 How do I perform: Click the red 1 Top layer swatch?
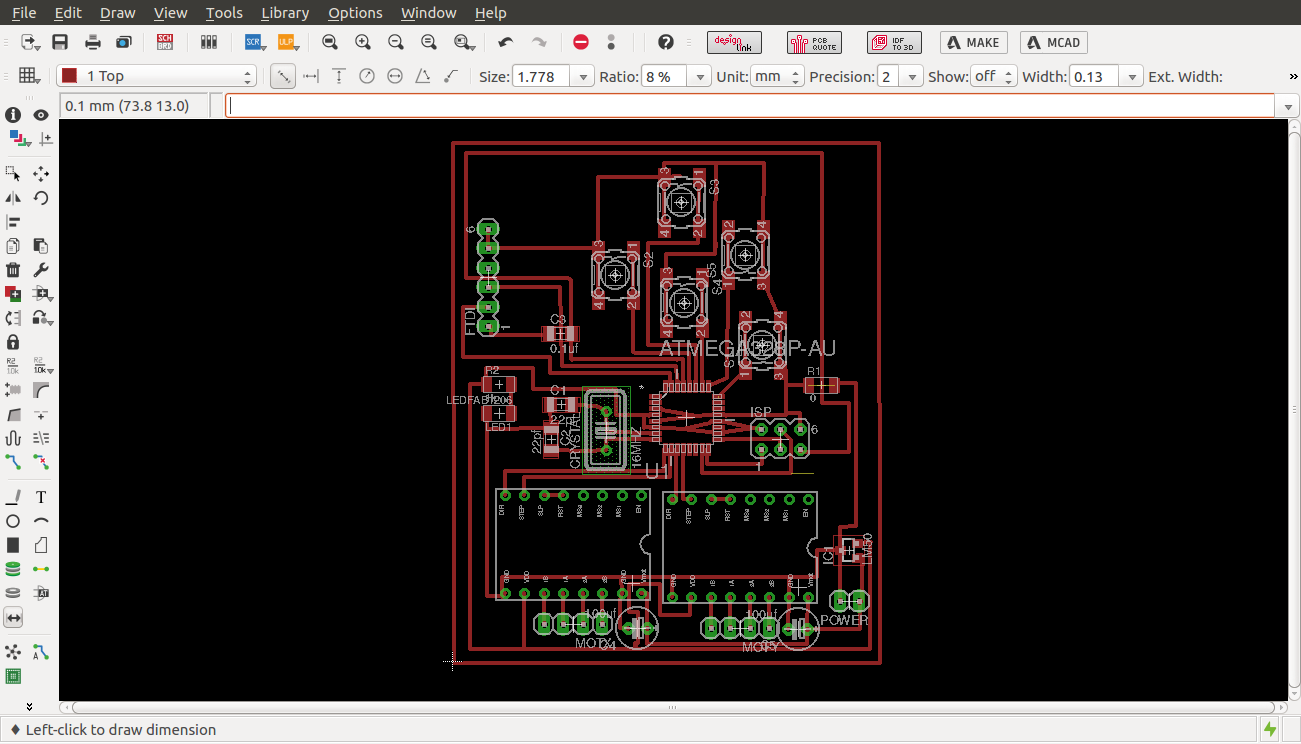tap(69, 76)
